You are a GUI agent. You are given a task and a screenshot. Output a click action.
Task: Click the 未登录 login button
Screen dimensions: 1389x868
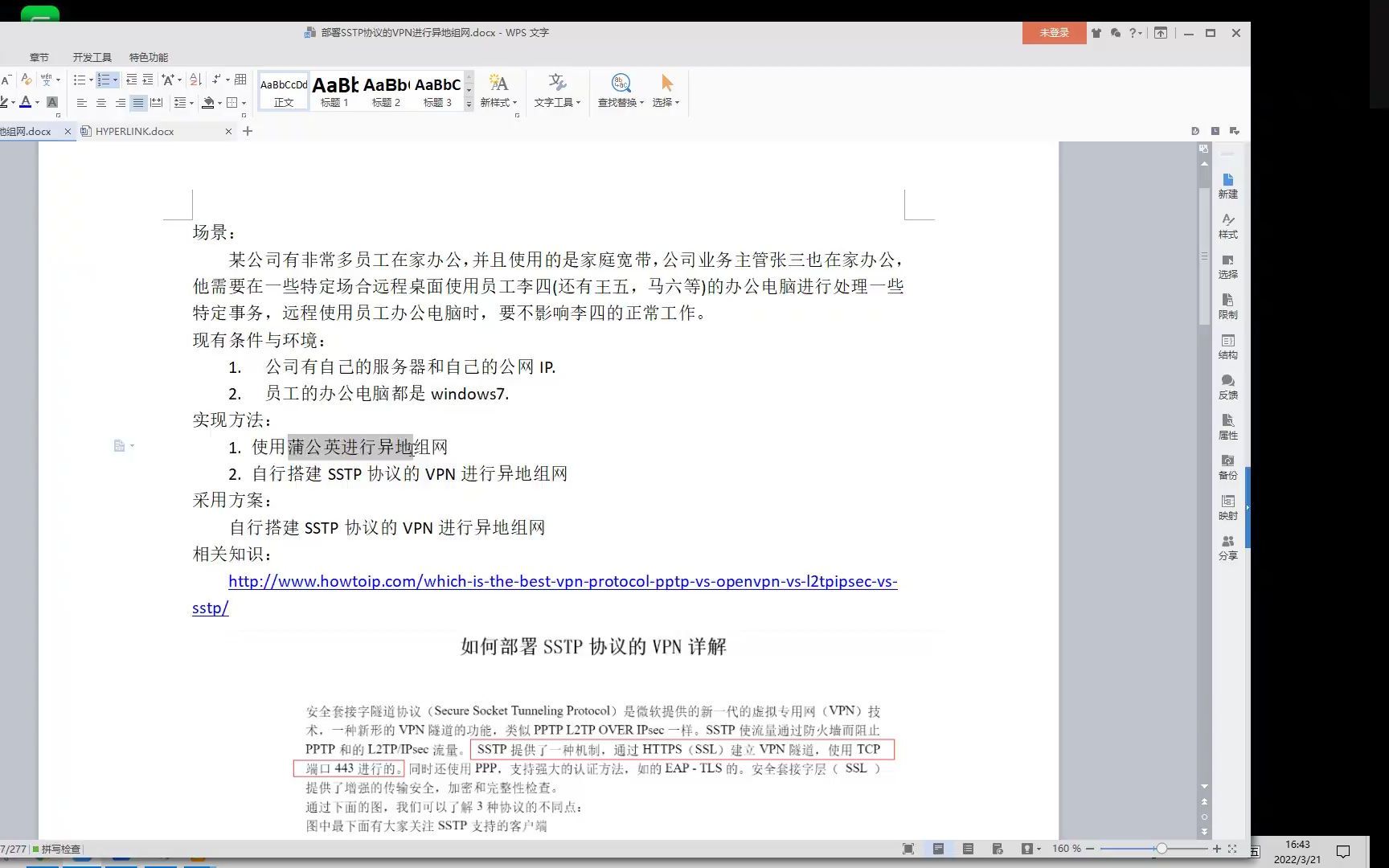coord(1054,33)
